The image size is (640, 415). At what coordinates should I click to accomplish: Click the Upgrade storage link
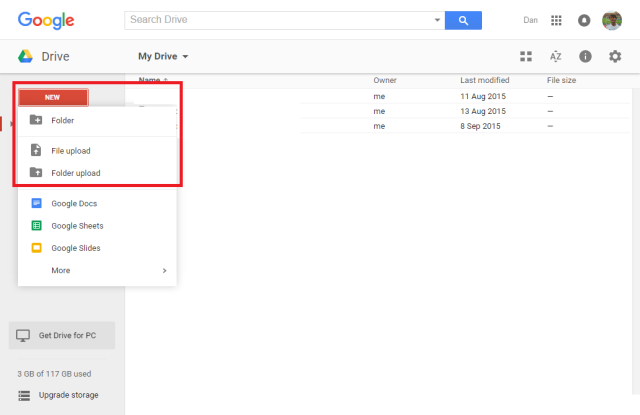click(x=69, y=395)
